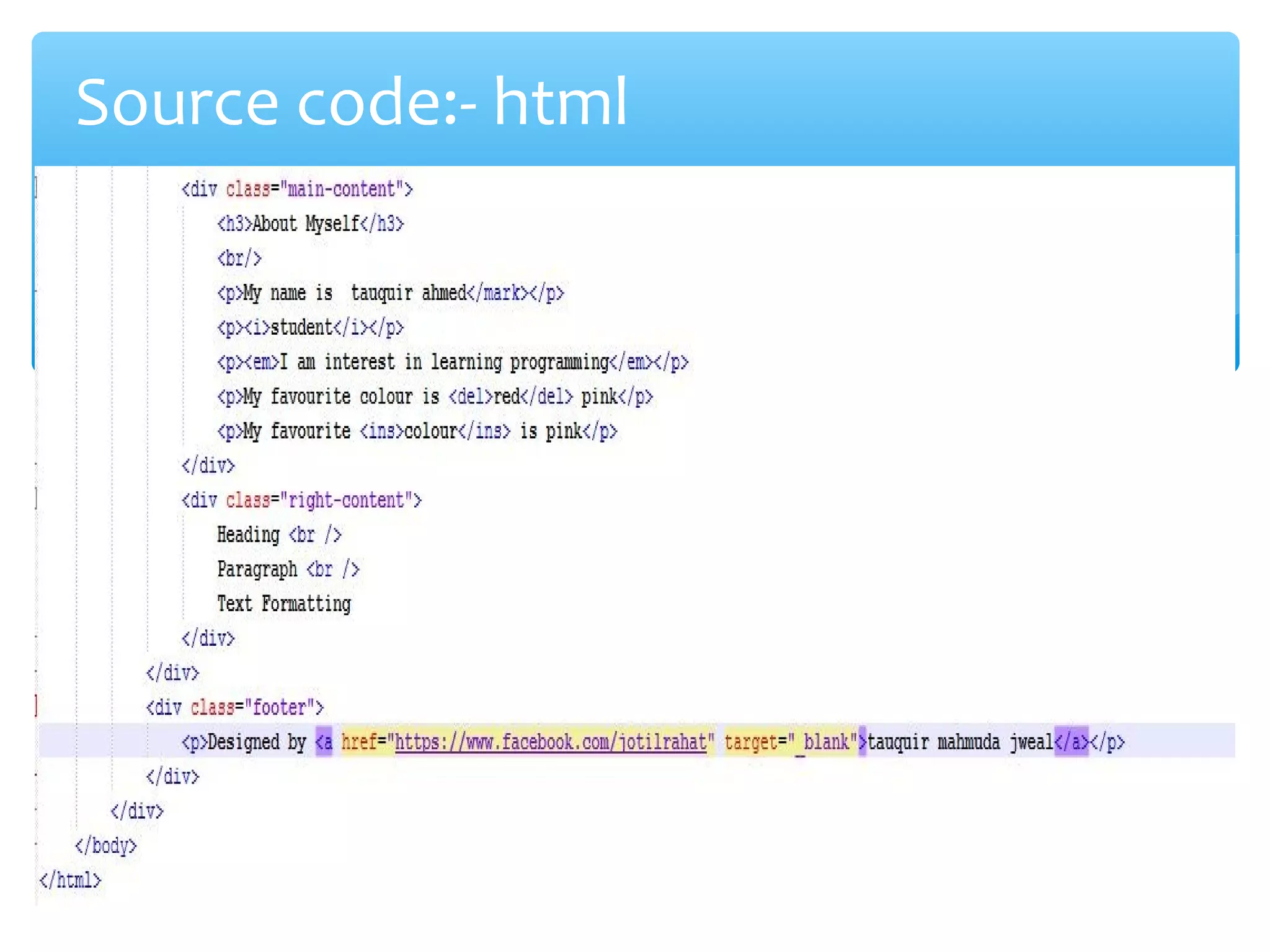Image resolution: width=1270 pixels, height=952 pixels.
Task: Click the <del> tag before red
Action: 470,396
